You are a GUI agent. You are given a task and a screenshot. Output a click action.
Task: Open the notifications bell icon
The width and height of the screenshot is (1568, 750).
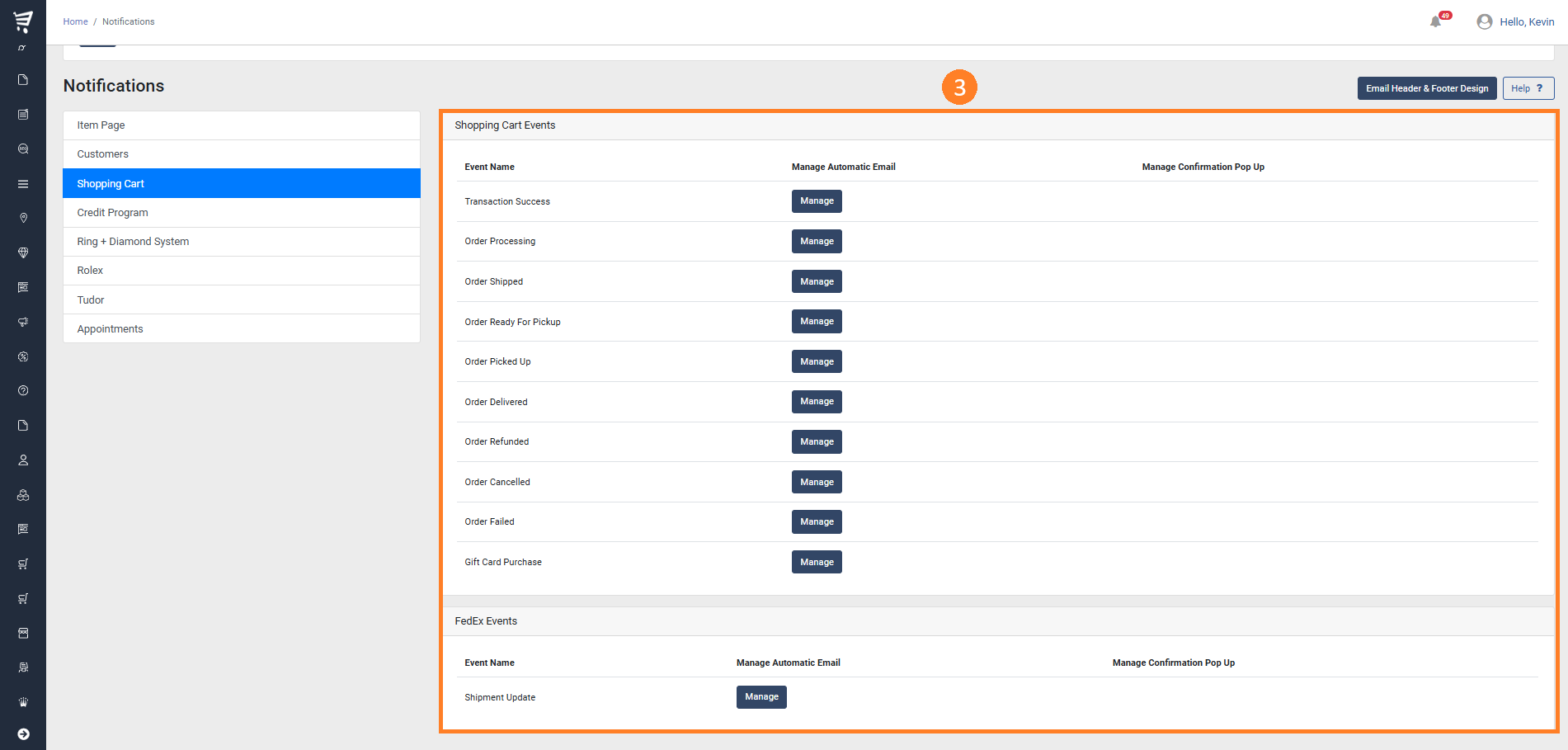click(x=1435, y=22)
